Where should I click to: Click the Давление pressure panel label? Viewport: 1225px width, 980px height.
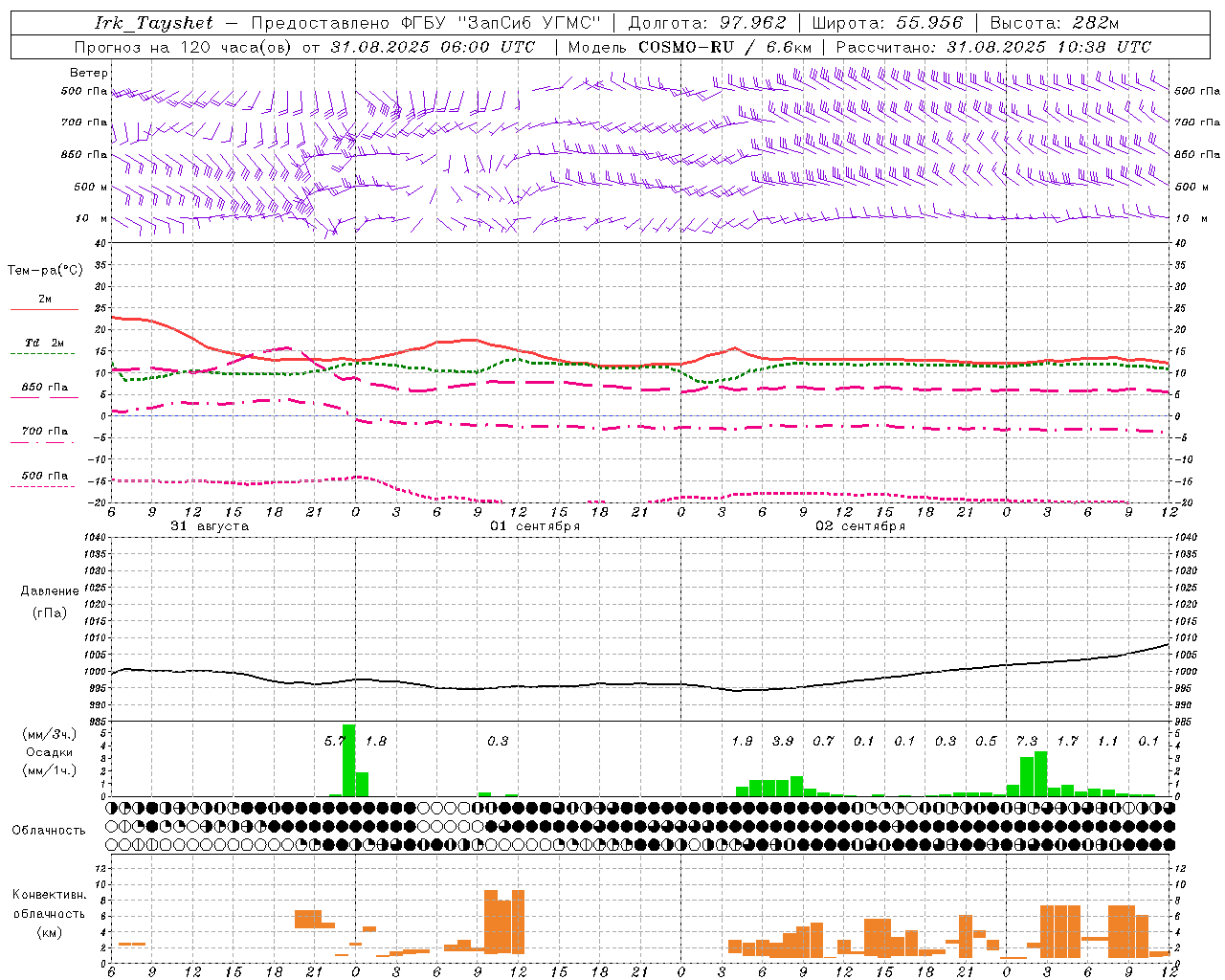tap(50, 591)
